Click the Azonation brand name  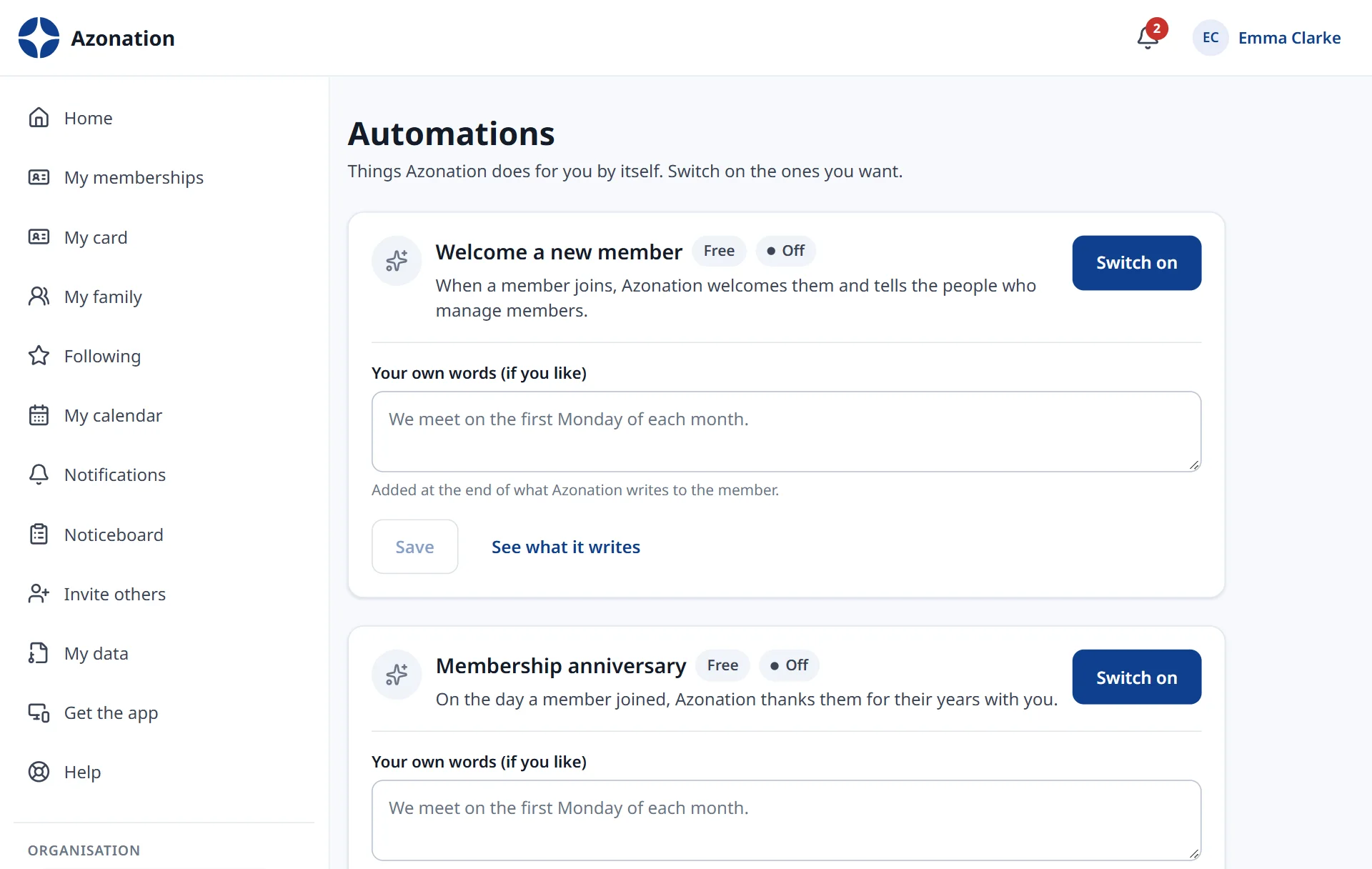click(123, 38)
